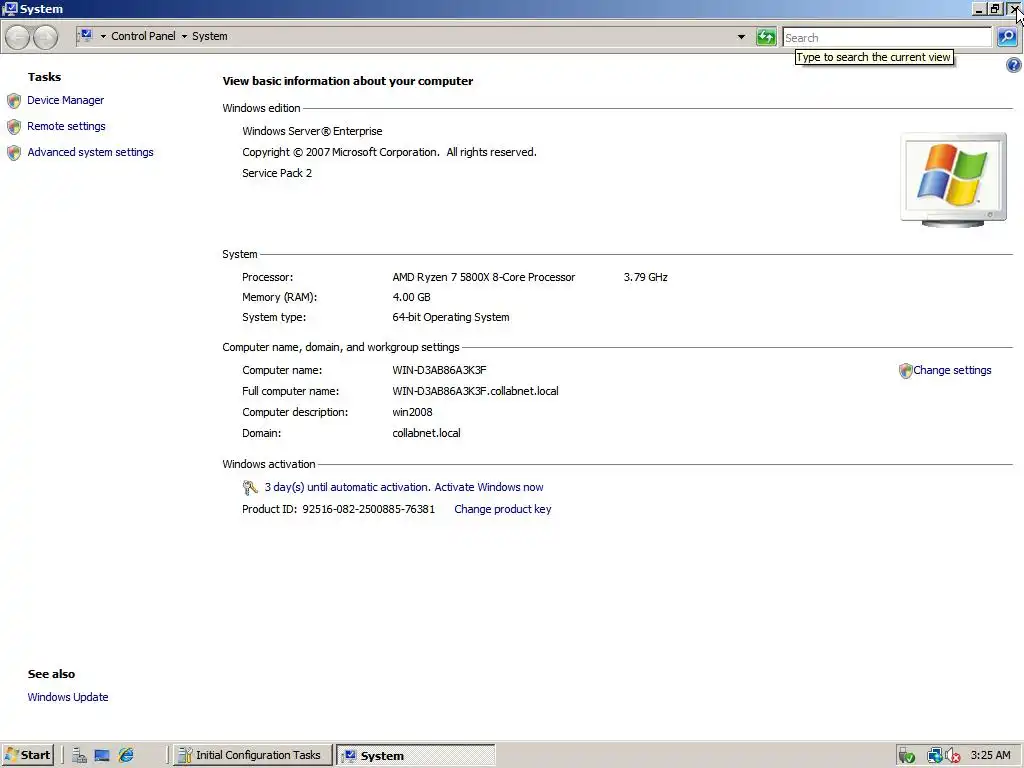Viewport: 1024px width, 768px height.
Task: Click the shield icon beside Advanced system settings
Action: [14, 153]
